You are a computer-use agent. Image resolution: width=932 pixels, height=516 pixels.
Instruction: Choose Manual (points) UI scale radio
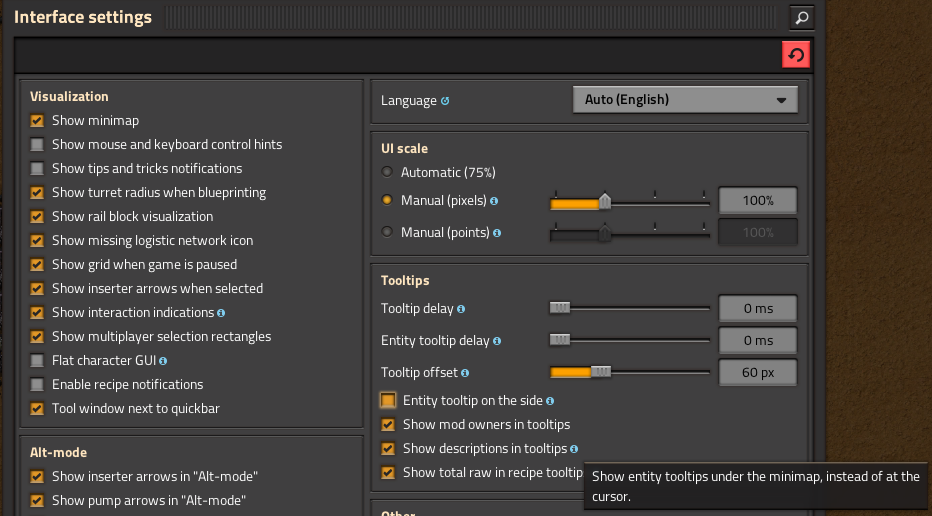387,232
